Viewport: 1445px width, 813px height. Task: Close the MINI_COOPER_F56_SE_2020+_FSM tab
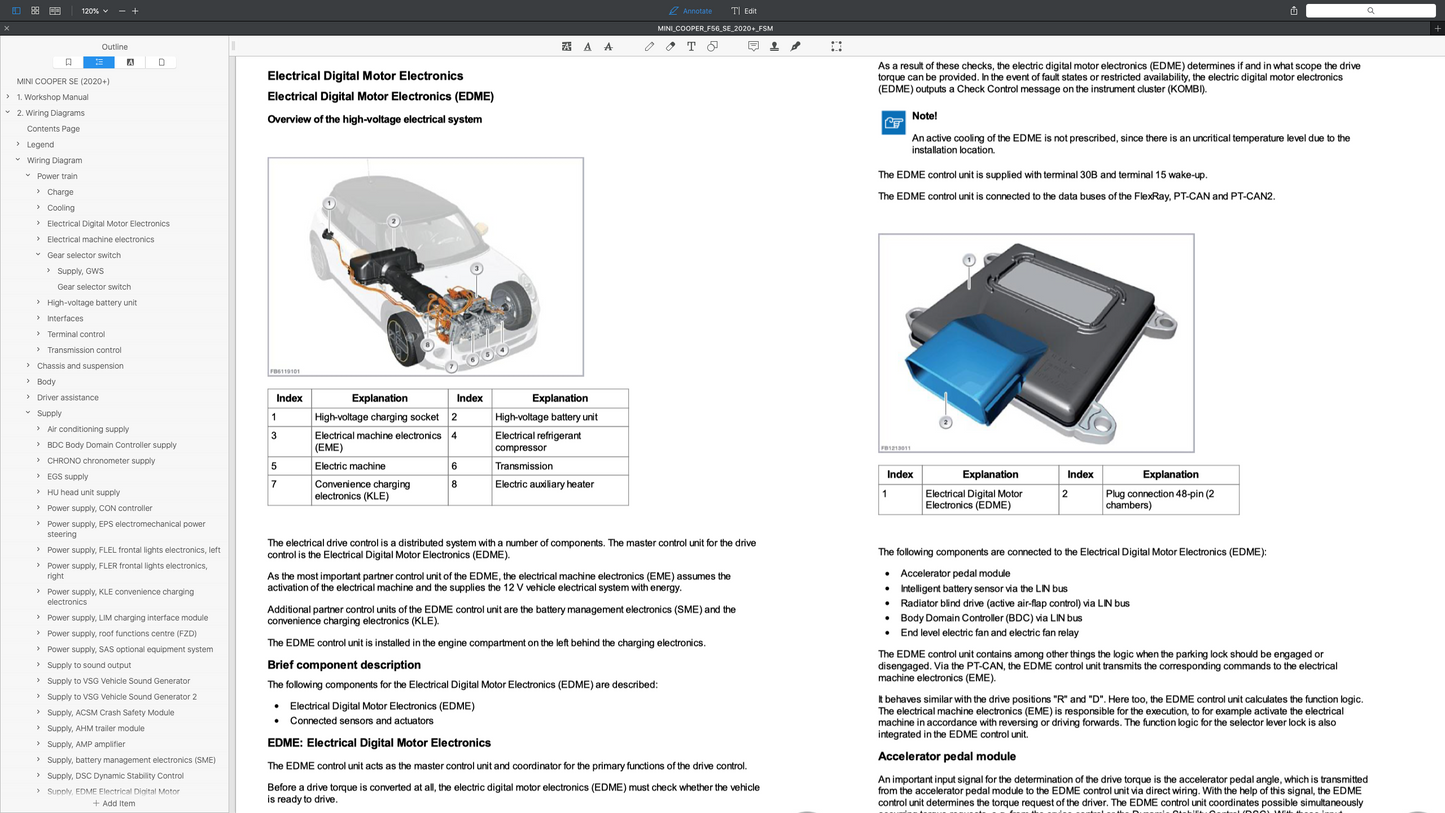[6, 28]
